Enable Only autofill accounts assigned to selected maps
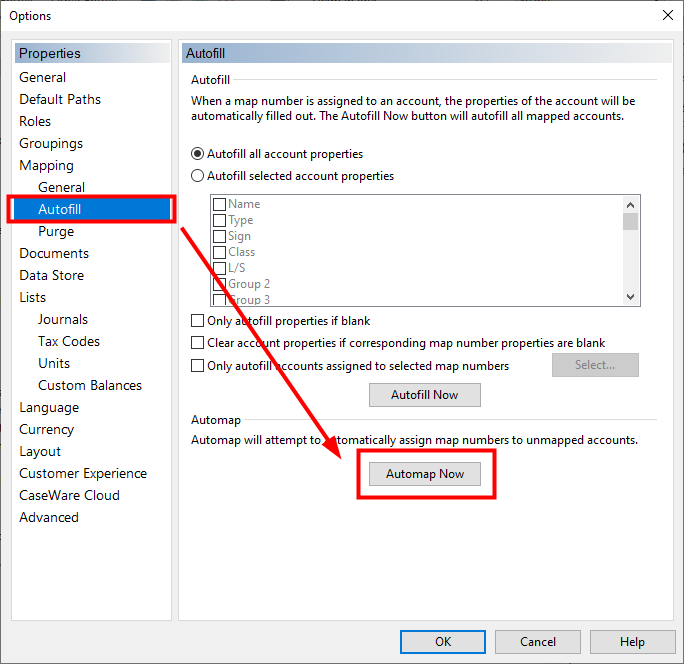684x664 pixels. pyautogui.click(x=198, y=365)
